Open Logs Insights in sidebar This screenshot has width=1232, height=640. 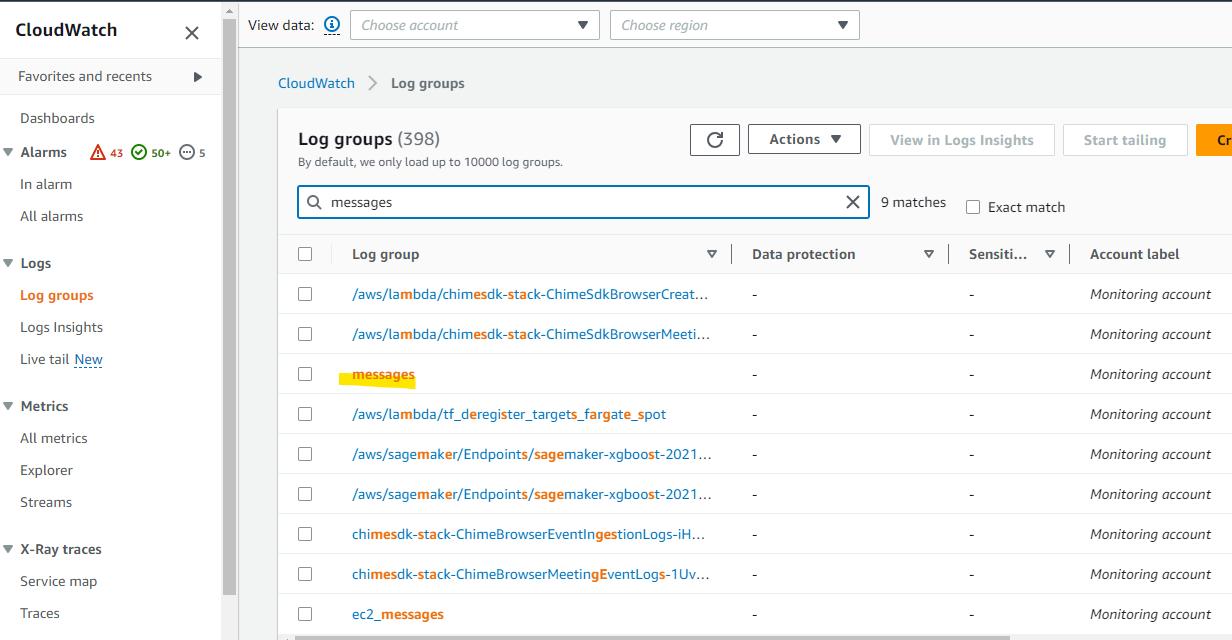pyautogui.click(x=61, y=327)
